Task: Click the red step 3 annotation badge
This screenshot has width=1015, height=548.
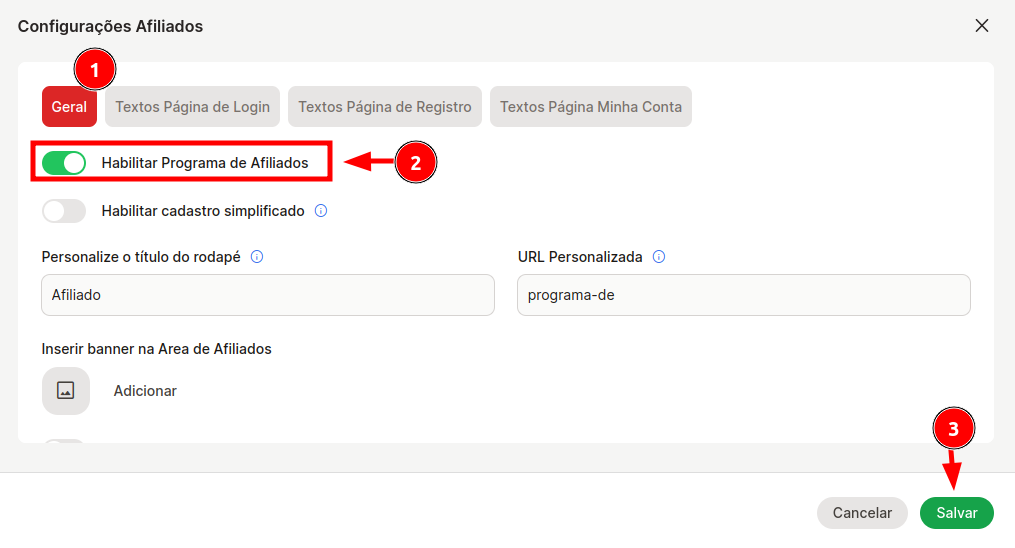Action: (x=954, y=428)
